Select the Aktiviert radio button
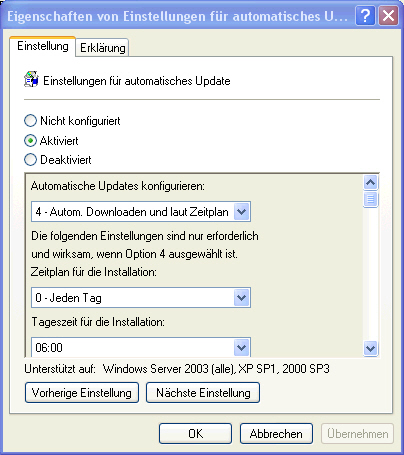404x455 pixels. tap(30, 141)
